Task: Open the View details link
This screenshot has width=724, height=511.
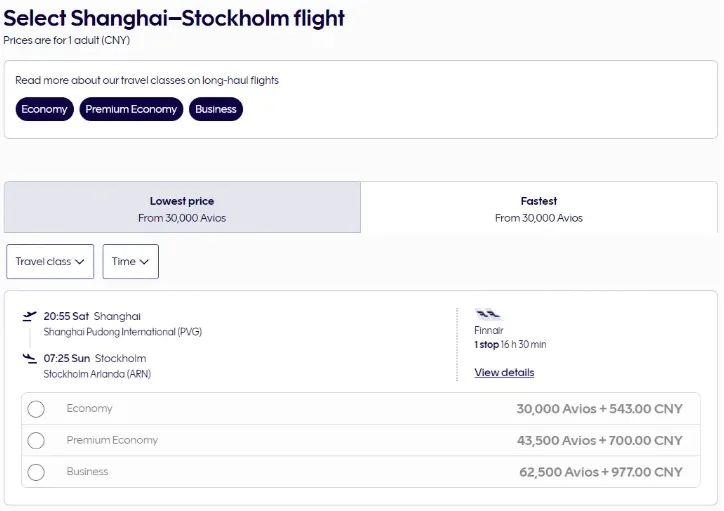Action: click(x=504, y=373)
